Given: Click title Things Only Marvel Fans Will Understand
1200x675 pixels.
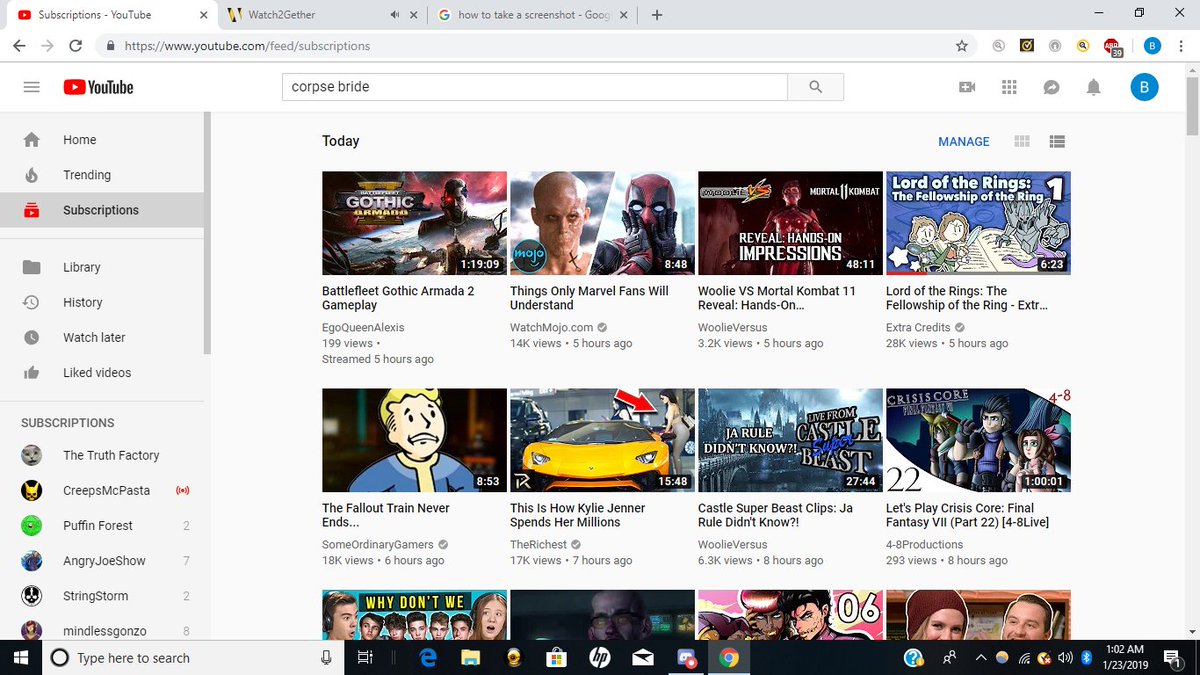Looking at the screenshot, I should [x=589, y=298].
